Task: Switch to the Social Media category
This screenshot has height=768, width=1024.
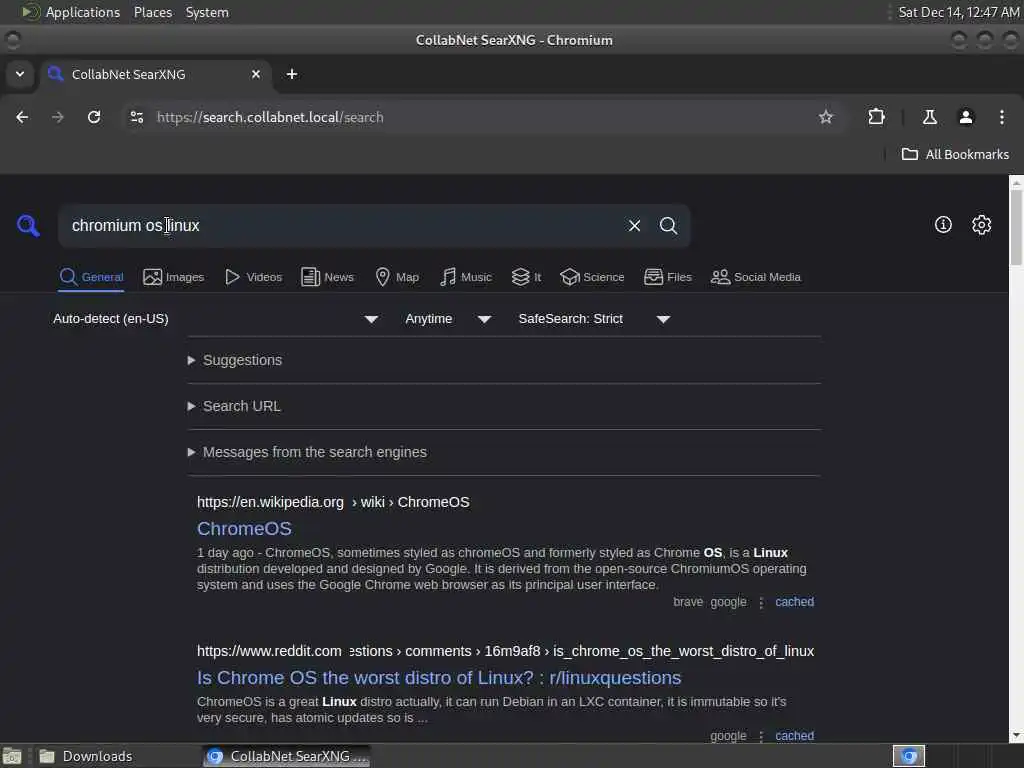Action: pyautogui.click(x=756, y=277)
